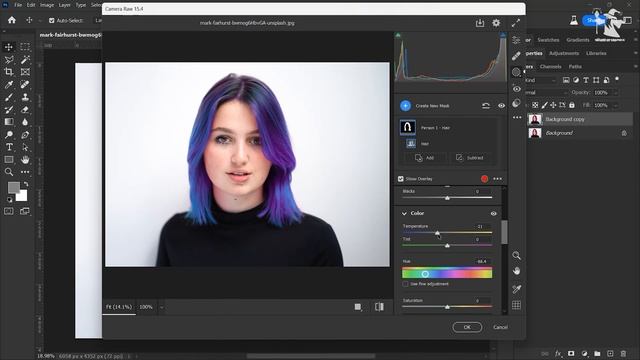Open Camera Raw Red Eye tool
Viewport: 640px width, 360px height.
[516, 89]
